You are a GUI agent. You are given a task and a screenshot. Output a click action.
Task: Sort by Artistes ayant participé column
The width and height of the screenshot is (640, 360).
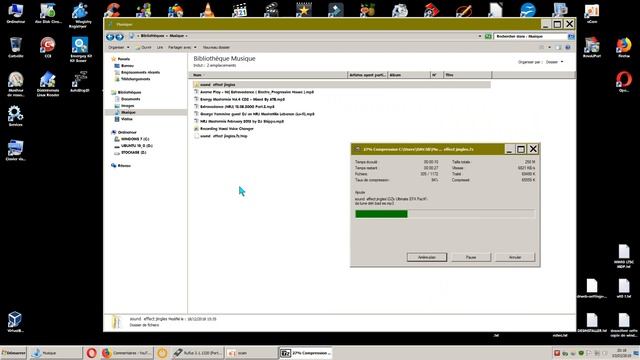(x=367, y=75)
